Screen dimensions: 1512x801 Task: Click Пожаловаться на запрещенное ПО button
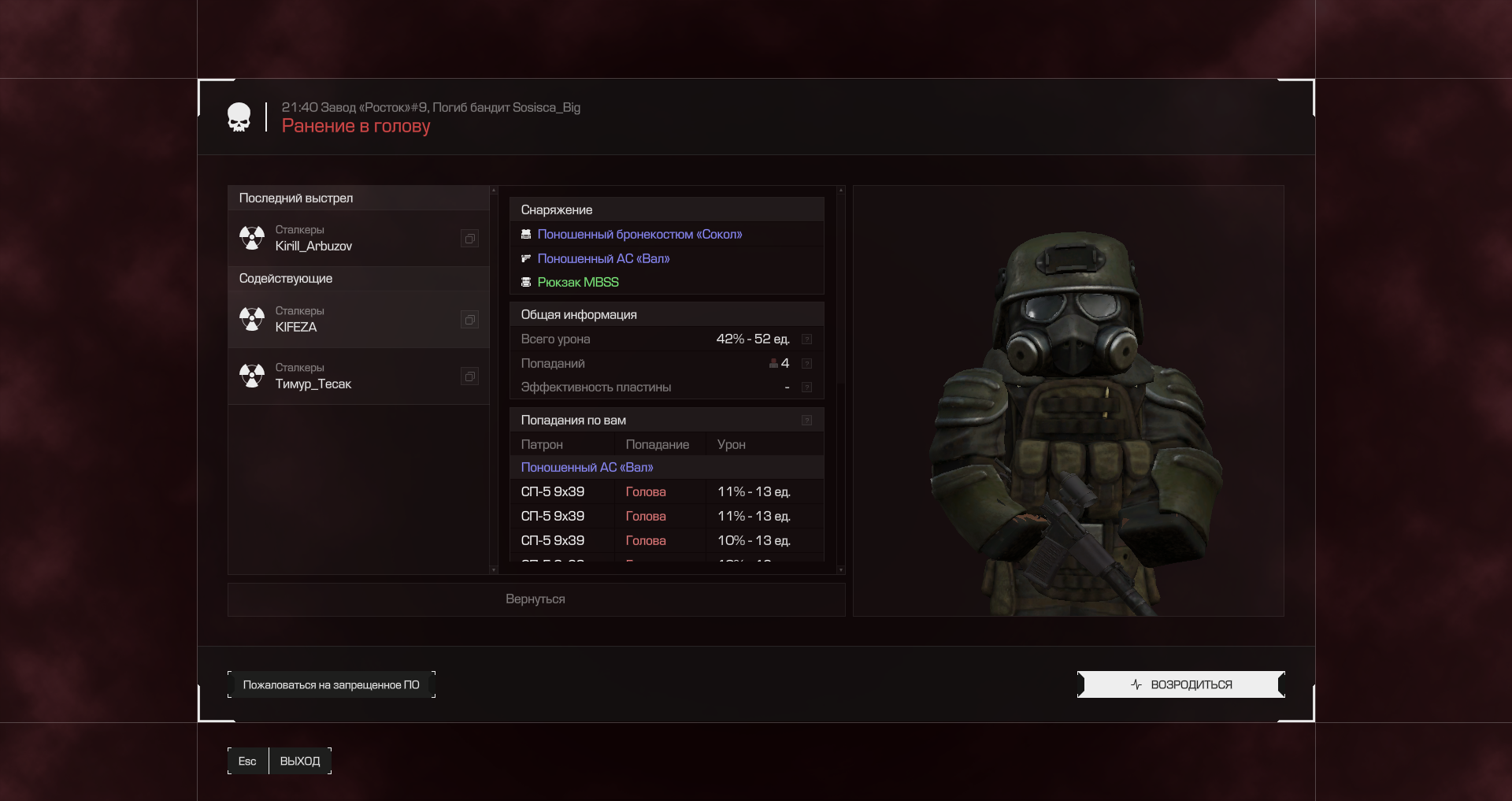click(x=331, y=684)
